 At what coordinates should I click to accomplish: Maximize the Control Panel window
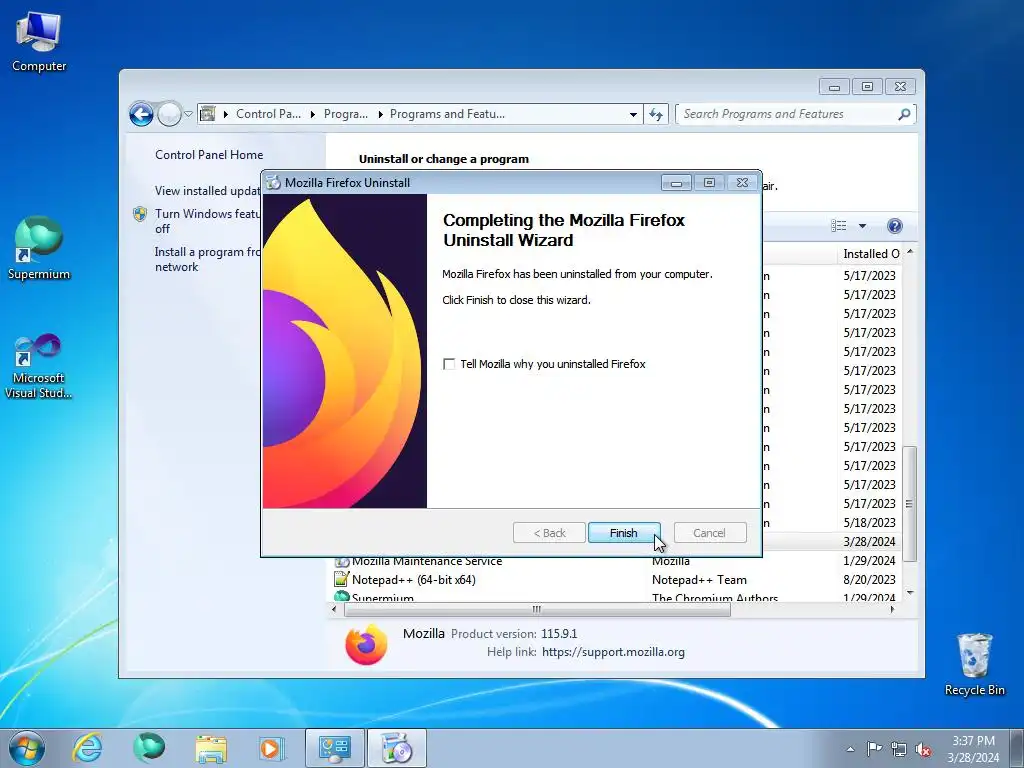(x=867, y=87)
